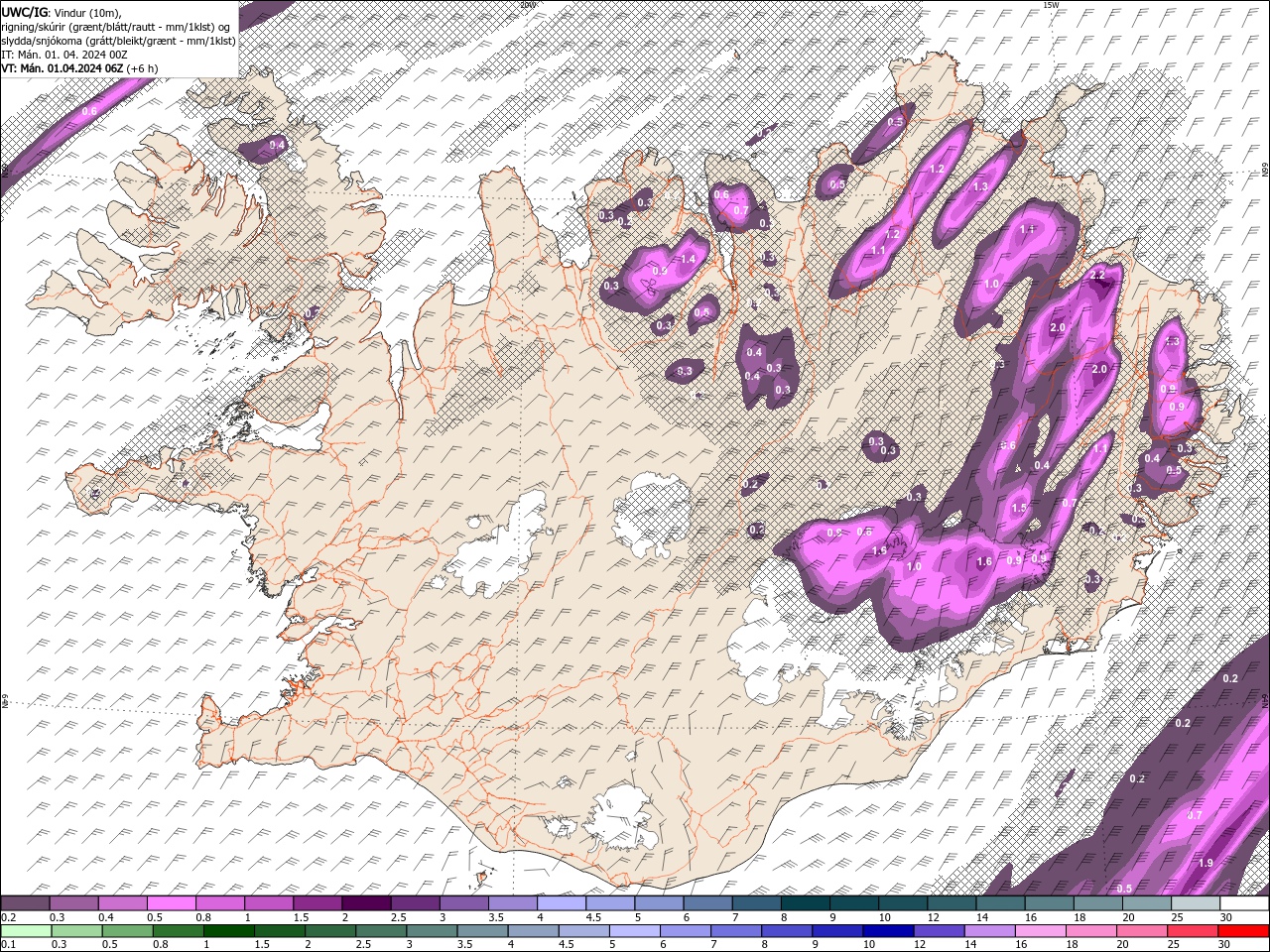Viewport: 1270px width, 952px height.
Task: Select the pale lavender snow swatch starting at 4
Action: (x=562, y=903)
